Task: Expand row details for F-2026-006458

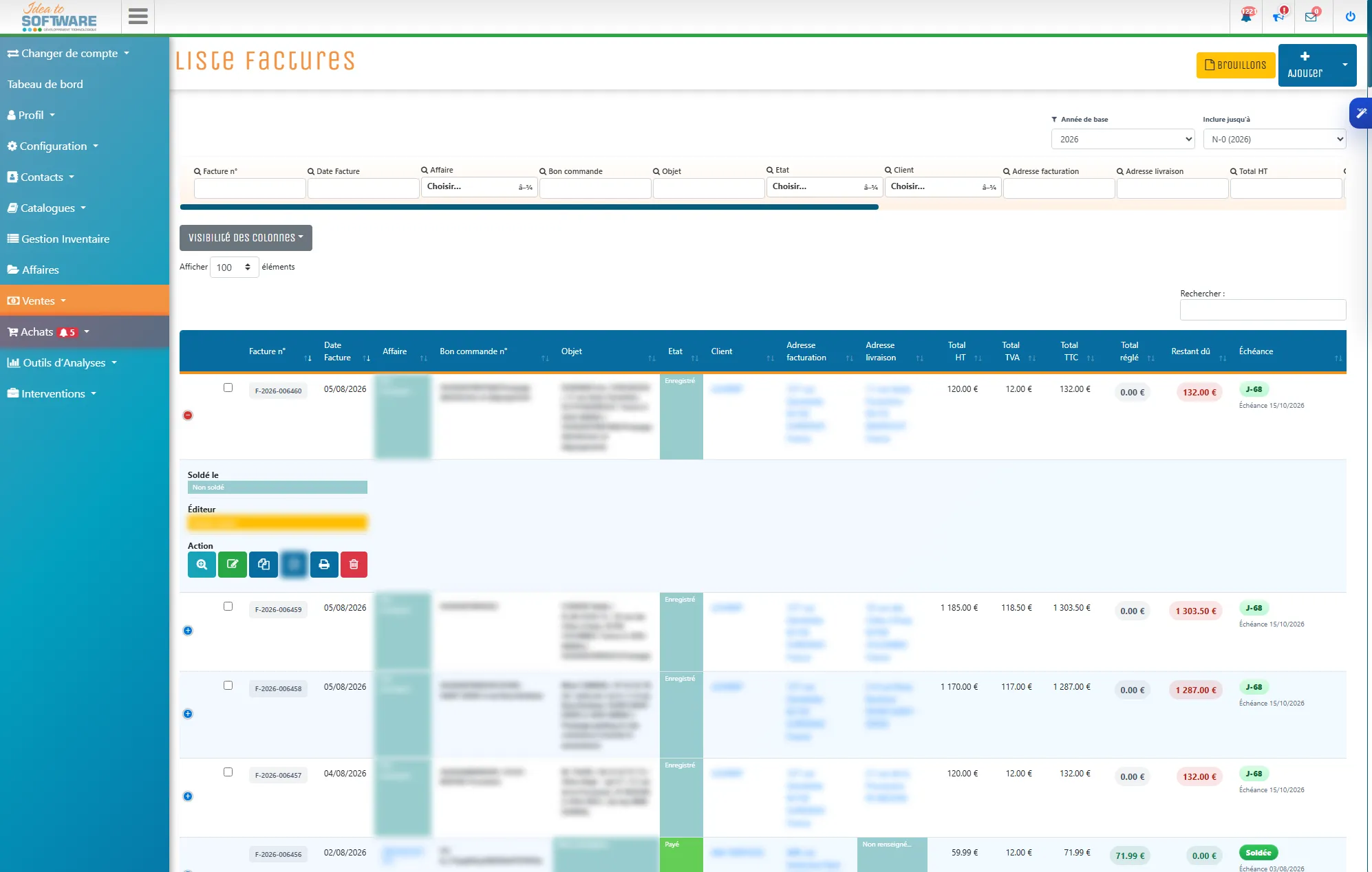Action: 188,714
